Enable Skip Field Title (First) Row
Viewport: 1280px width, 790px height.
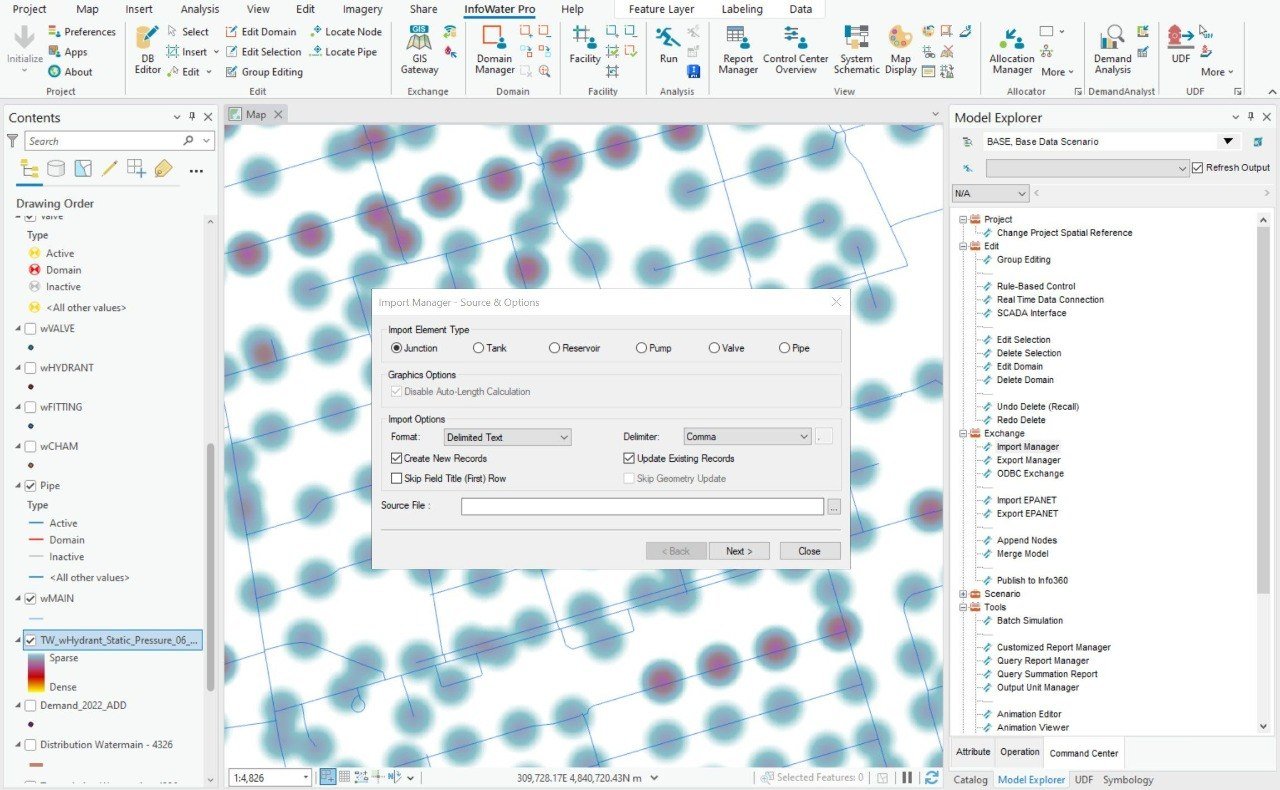397,478
